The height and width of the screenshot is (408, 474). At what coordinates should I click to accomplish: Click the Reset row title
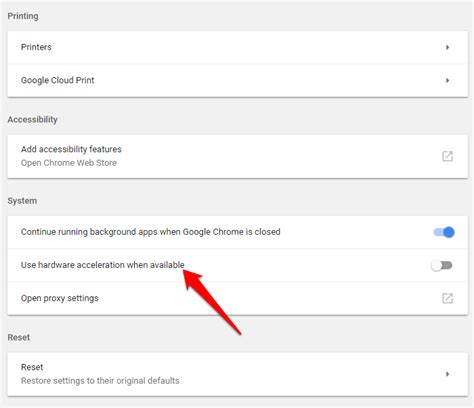pyautogui.click(x=32, y=367)
